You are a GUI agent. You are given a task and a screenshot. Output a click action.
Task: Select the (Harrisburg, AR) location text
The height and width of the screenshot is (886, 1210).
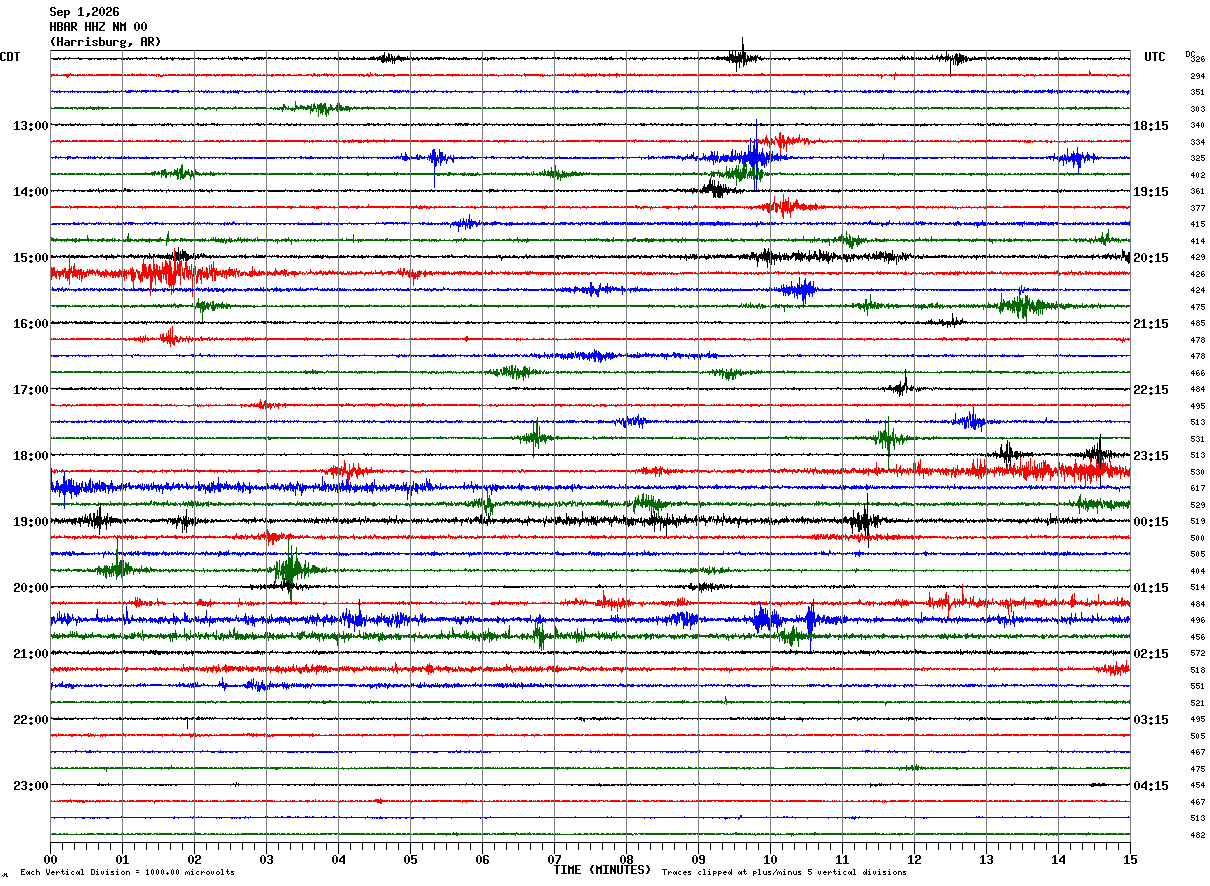click(x=105, y=42)
